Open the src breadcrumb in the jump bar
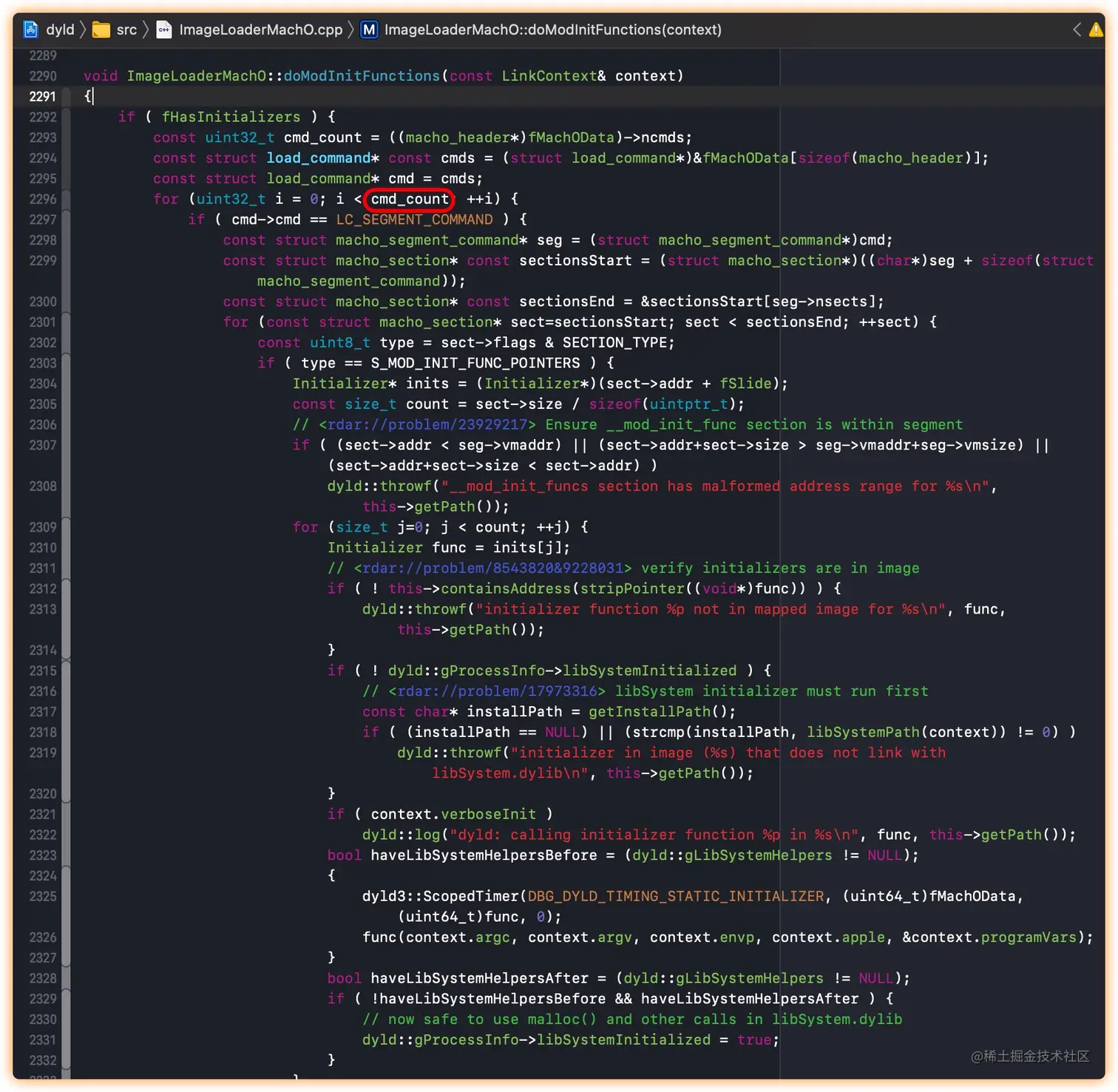Screen dimensions: 1118x1092 point(126,30)
